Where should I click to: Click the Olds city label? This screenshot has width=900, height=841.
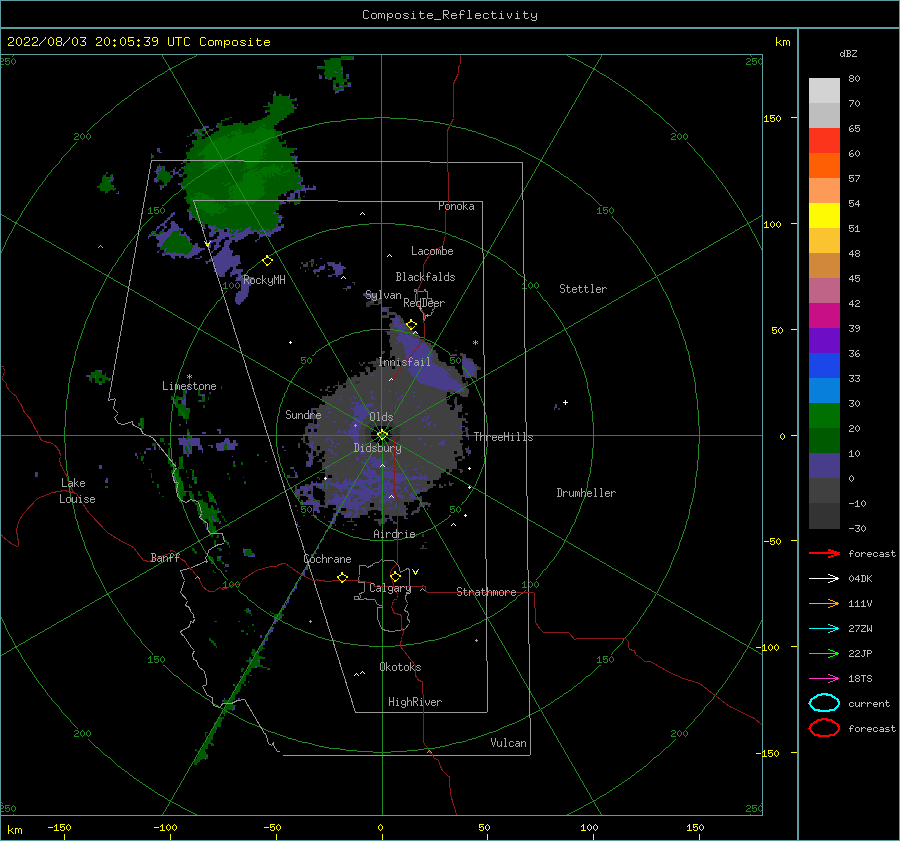[381, 417]
